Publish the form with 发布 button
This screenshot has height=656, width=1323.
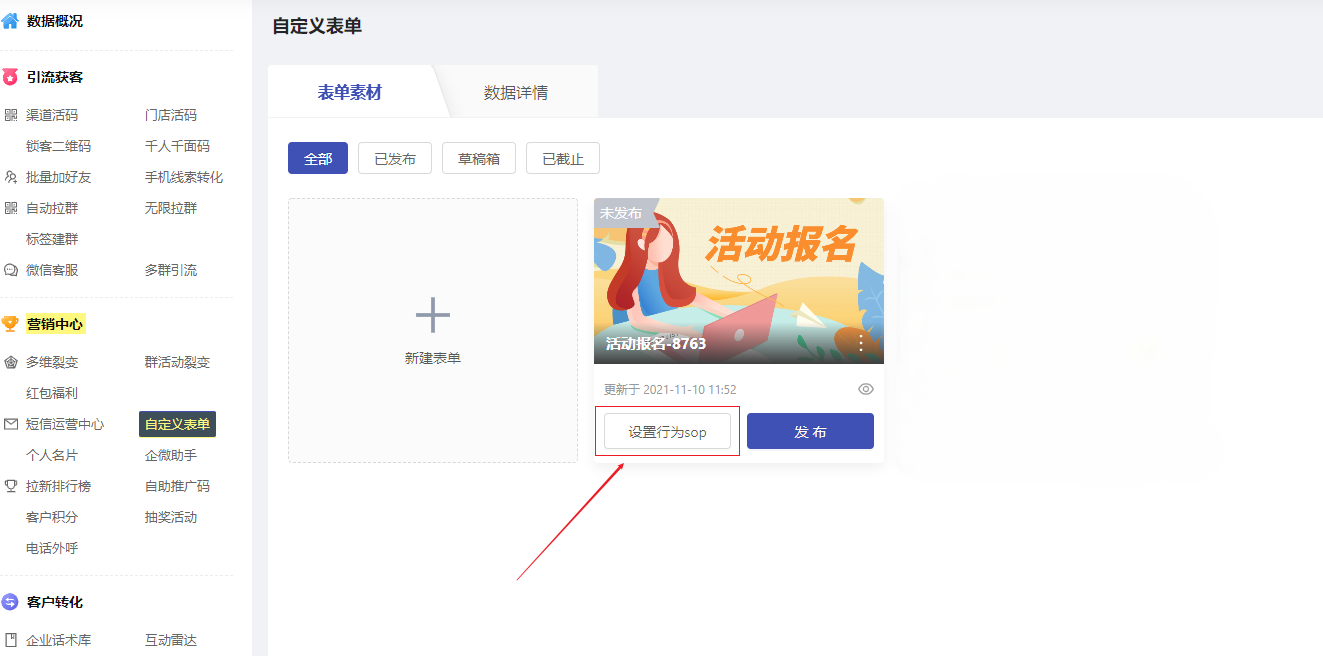tap(810, 432)
